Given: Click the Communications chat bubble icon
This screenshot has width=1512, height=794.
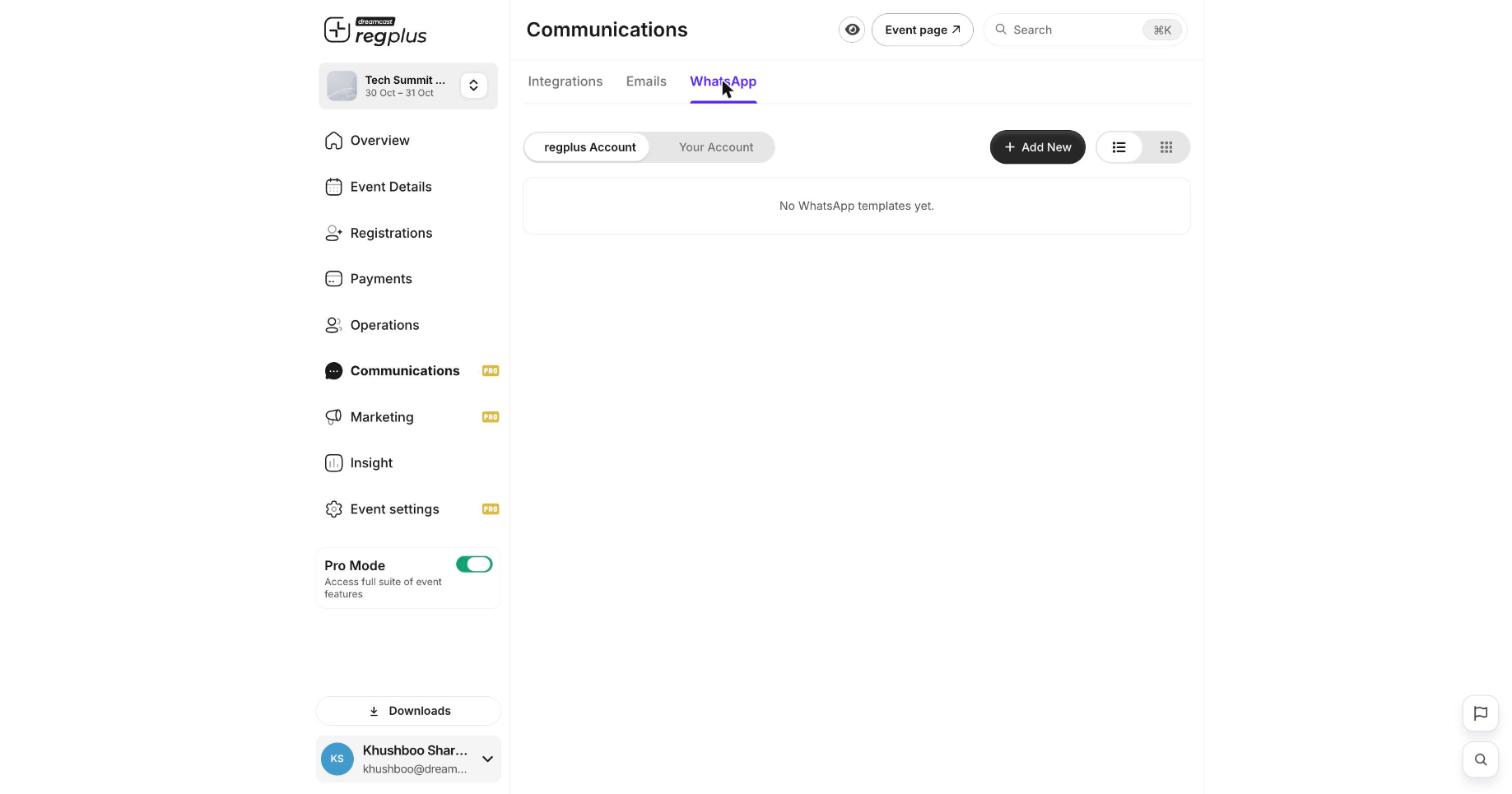Looking at the screenshot, I should coord(334,371).
